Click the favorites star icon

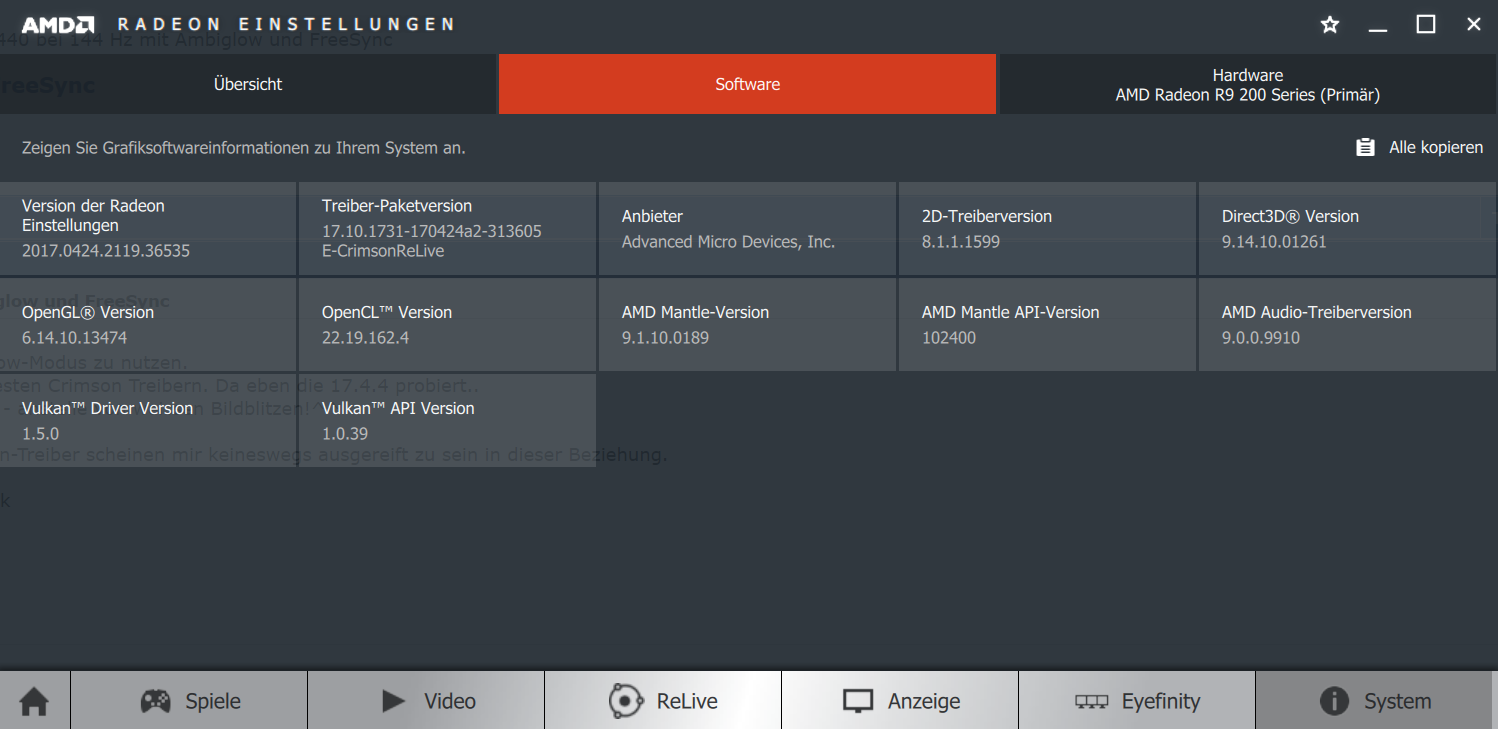tap(1330, 25)
